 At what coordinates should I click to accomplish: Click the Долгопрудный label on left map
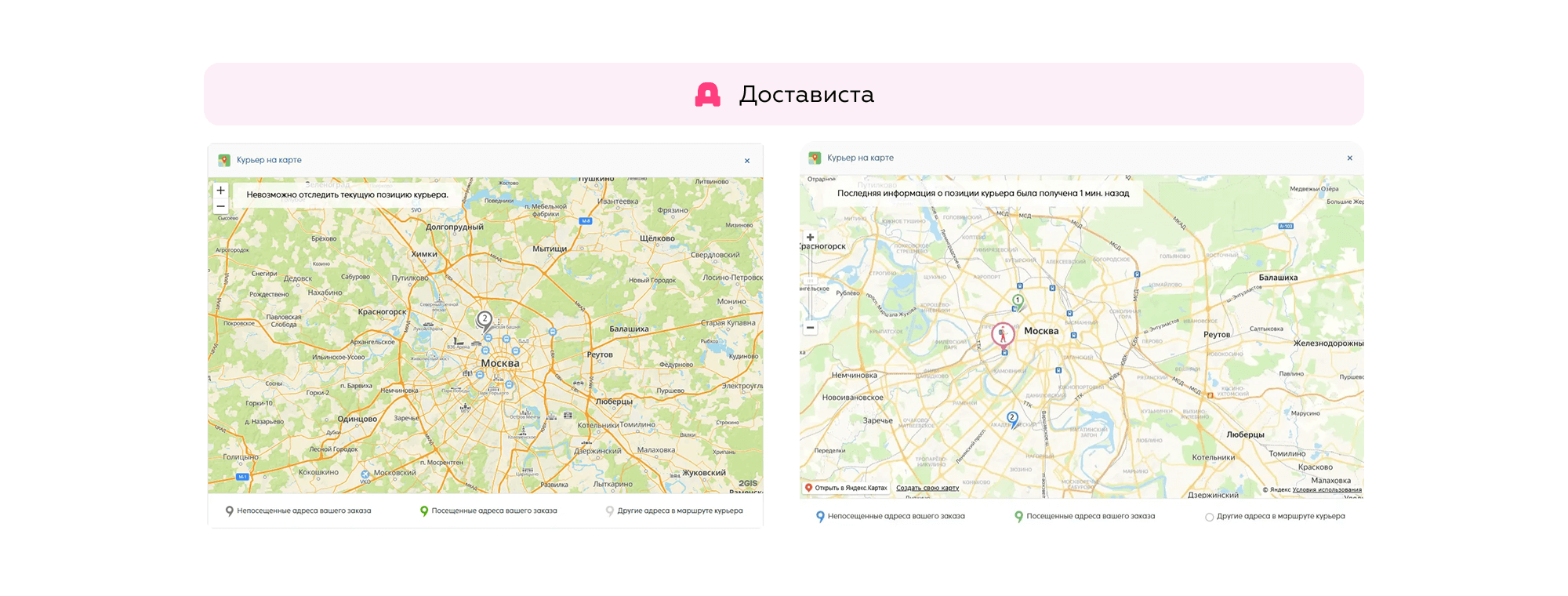point(455,227)
